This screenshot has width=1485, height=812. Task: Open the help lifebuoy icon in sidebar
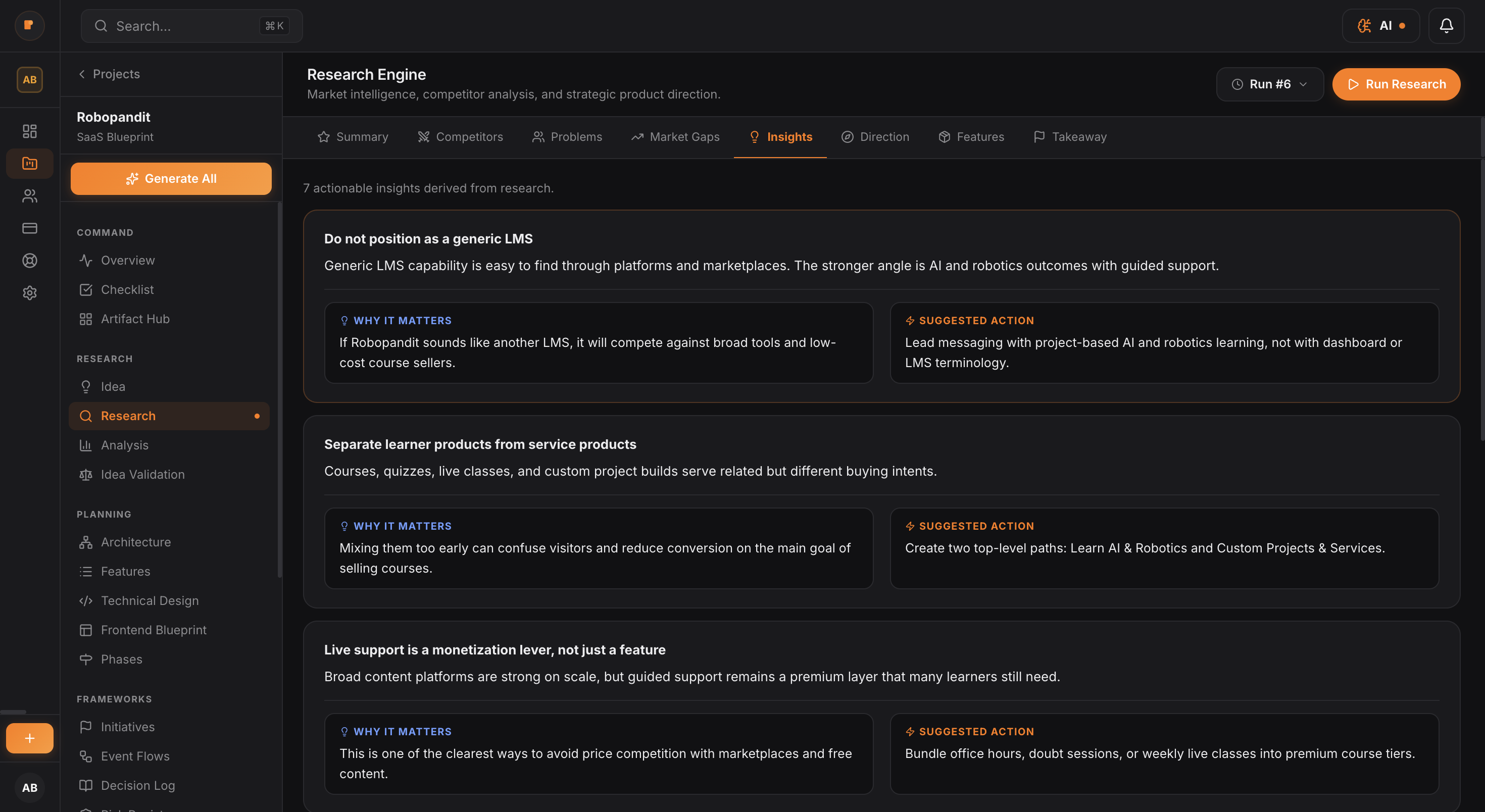(29, 260)
